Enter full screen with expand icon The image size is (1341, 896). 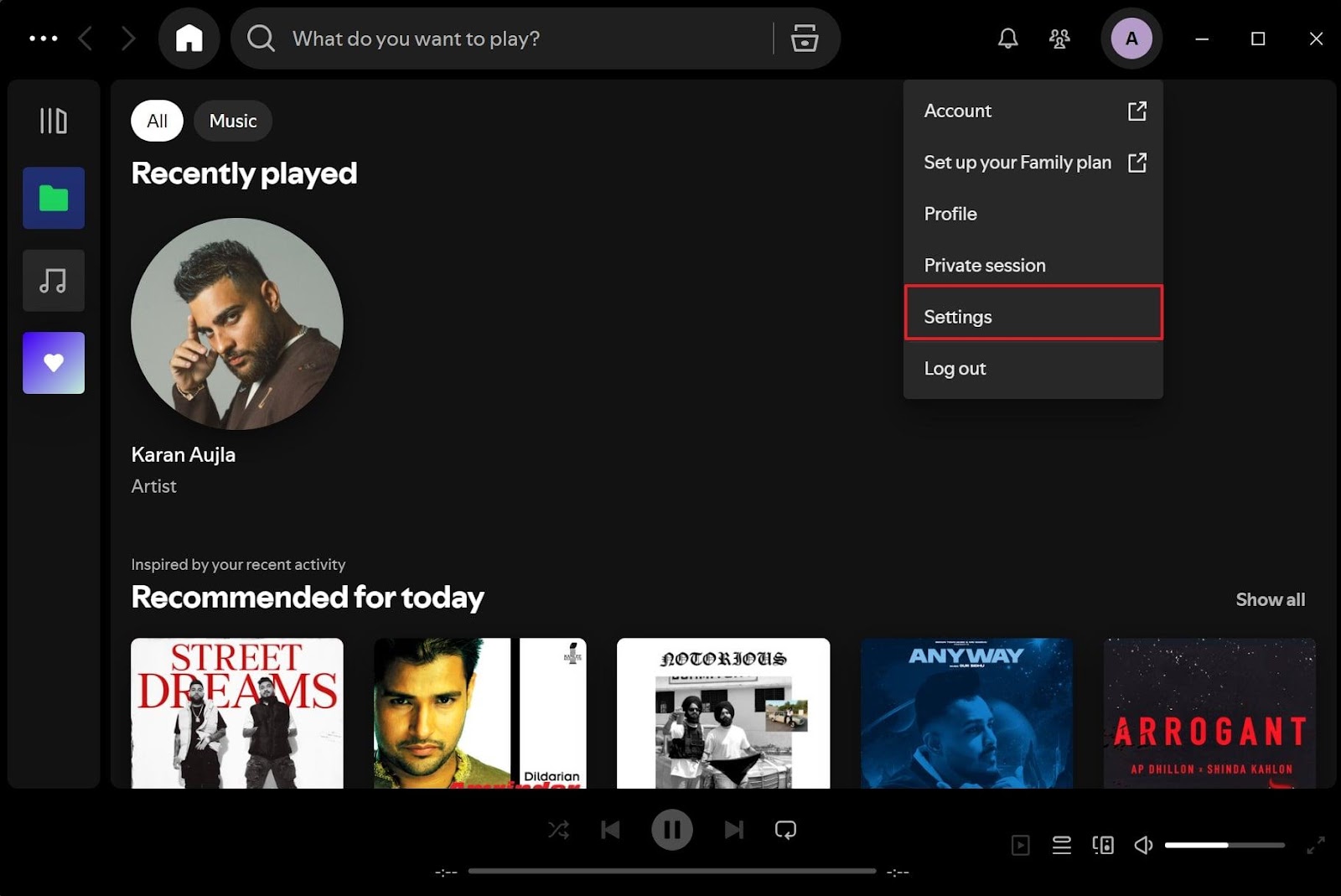1316,845
